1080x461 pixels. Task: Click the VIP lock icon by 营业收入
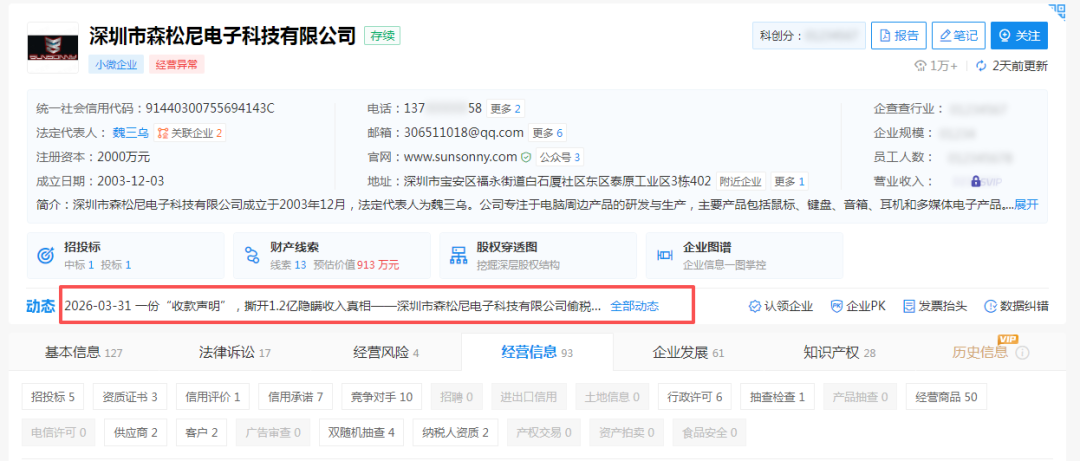975,182
